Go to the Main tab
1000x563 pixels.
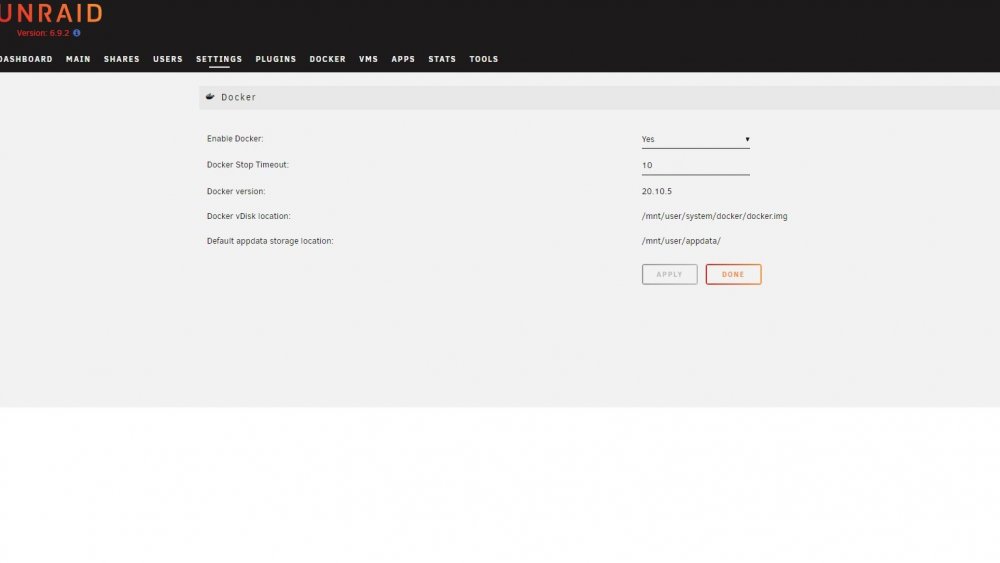tap(78, 59)
